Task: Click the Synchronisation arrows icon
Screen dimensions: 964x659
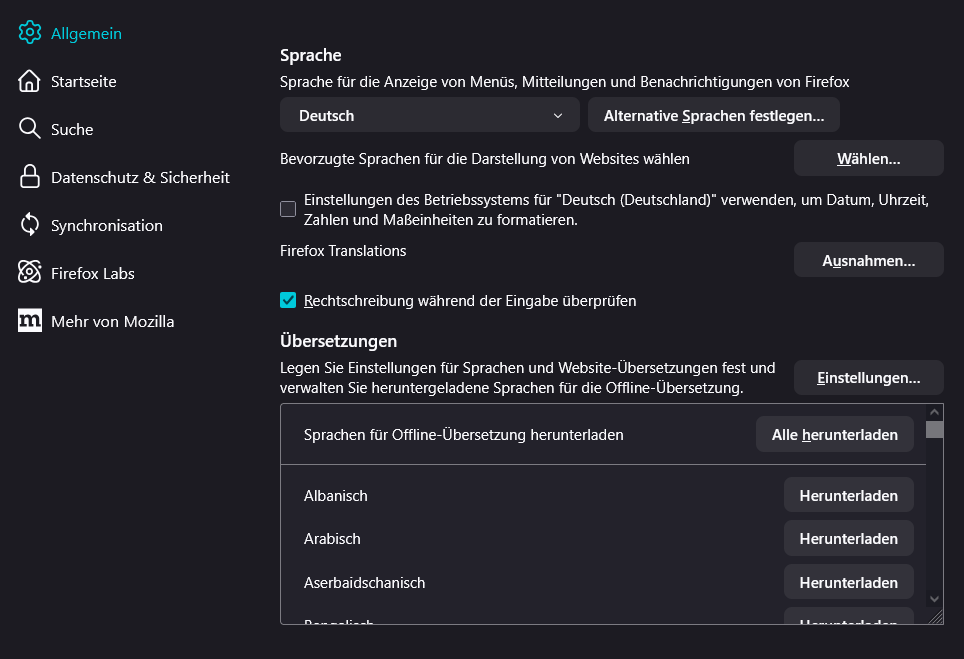Action: pos(30,225)
